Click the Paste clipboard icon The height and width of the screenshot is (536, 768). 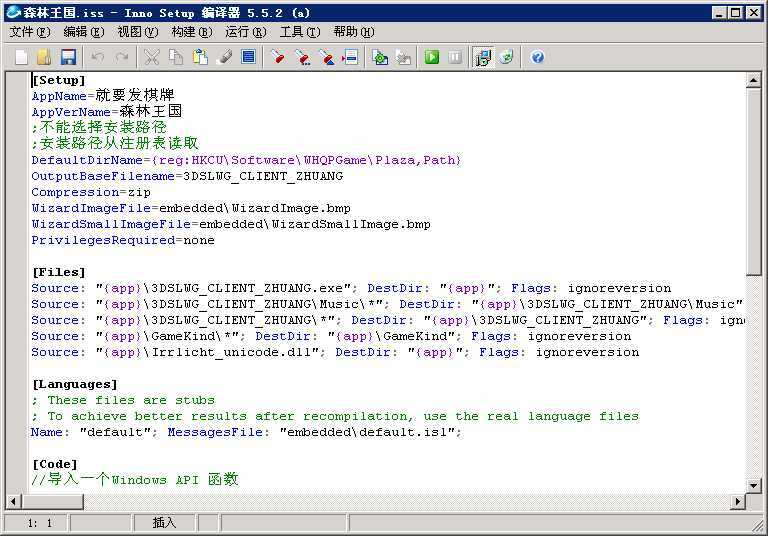pyautogui.click(x=201, y=57)
